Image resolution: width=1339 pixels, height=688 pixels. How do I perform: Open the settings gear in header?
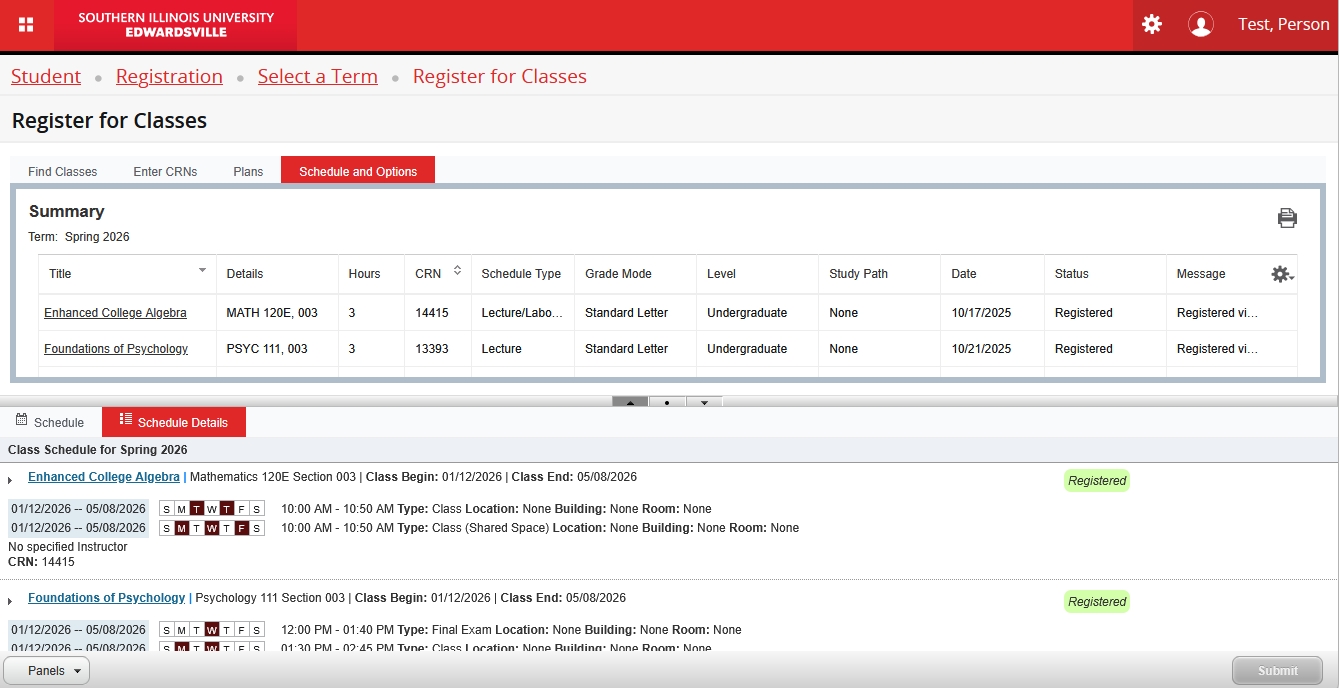1152,25
